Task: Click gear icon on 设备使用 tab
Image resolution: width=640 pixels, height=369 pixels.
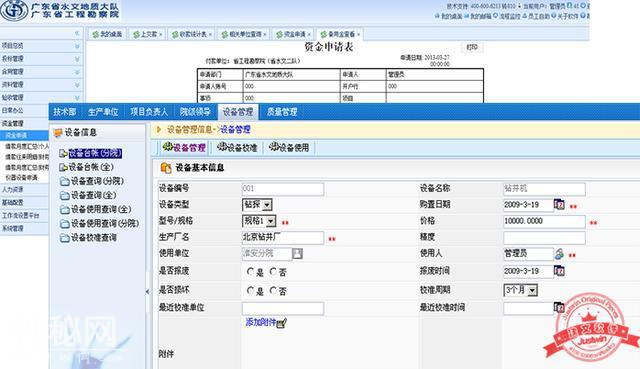Action: (x=274, y=147)
